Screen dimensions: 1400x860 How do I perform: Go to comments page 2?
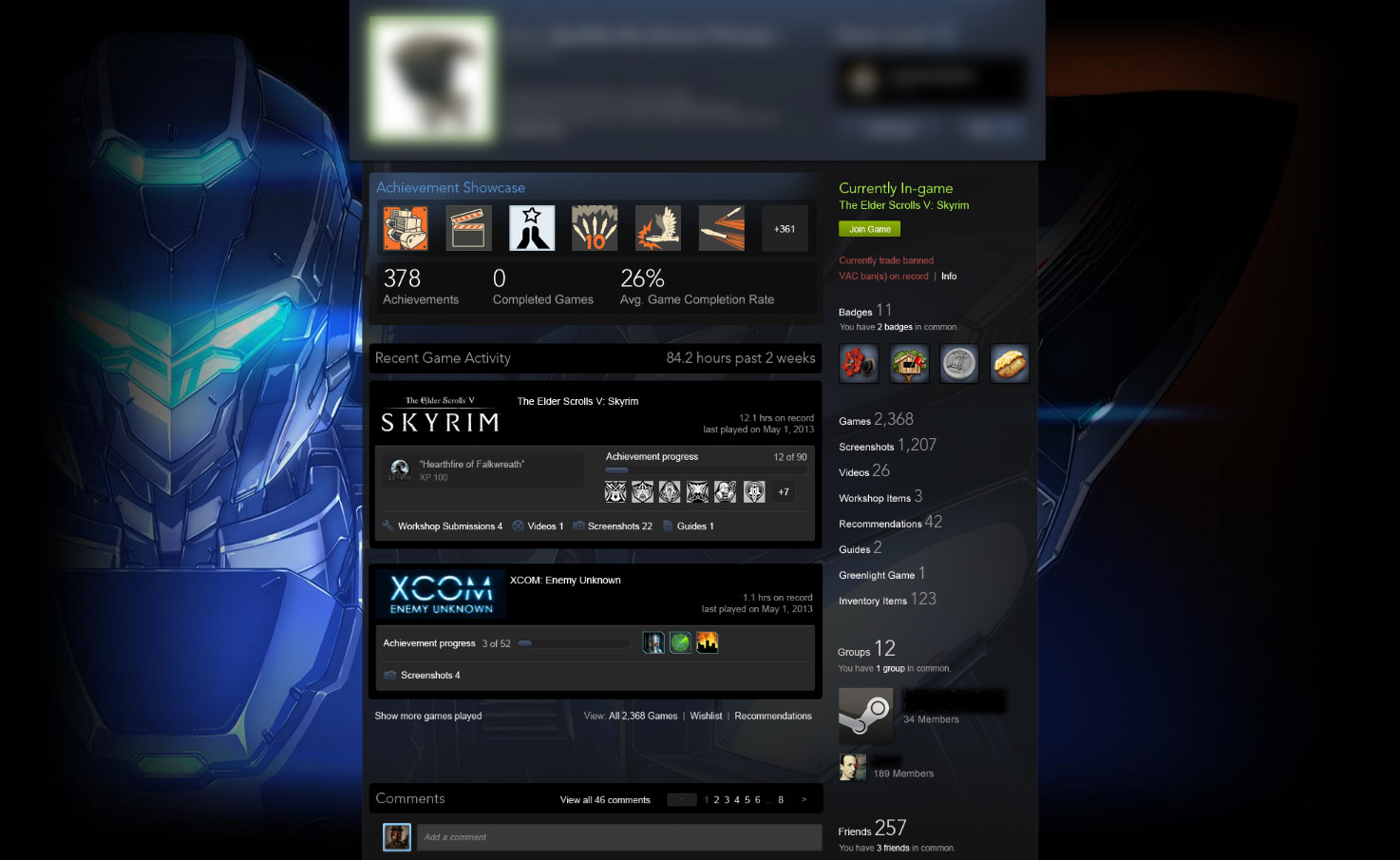click(x=716, y=800)
